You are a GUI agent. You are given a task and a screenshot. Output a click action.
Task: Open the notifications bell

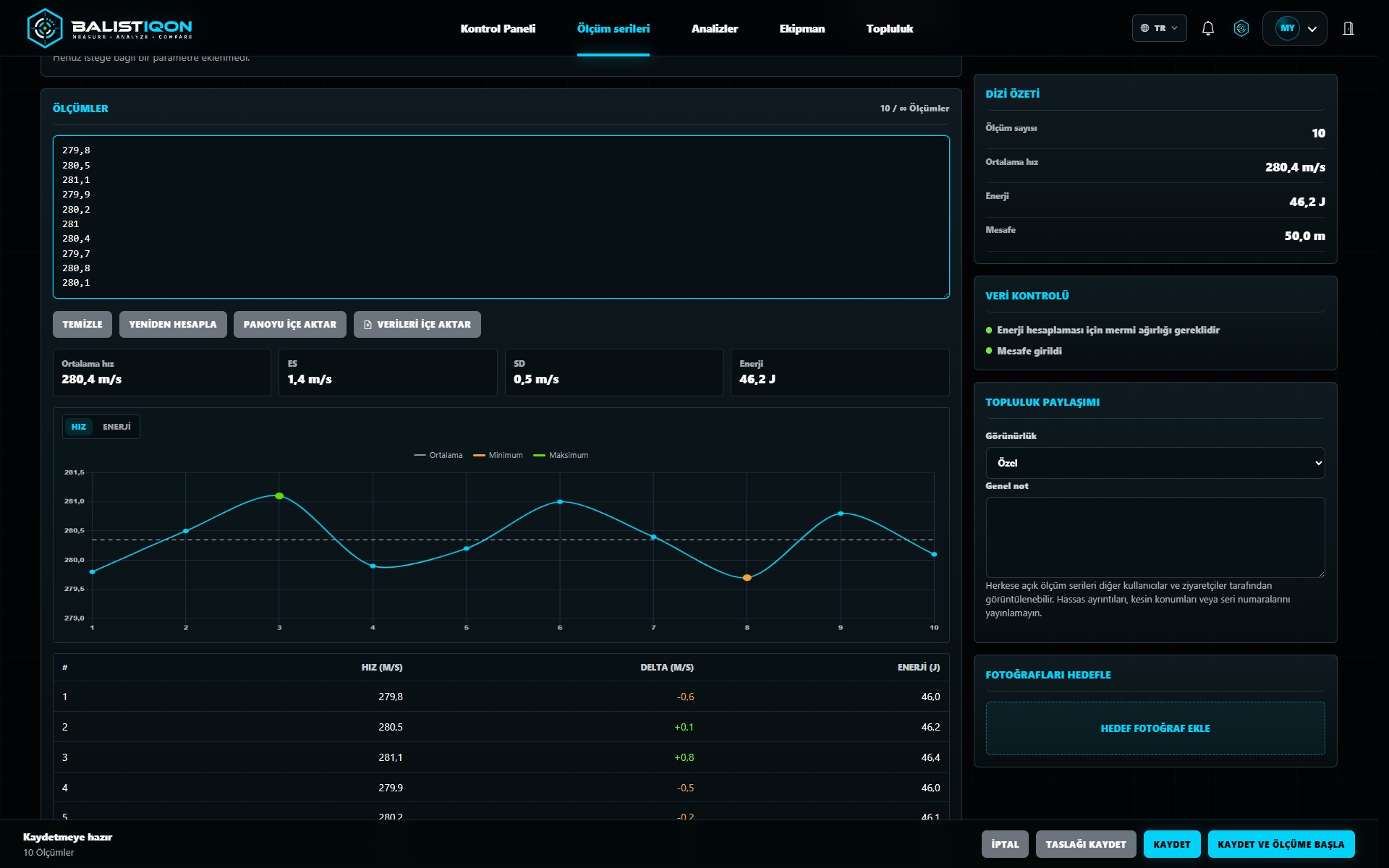point(1207,28)
